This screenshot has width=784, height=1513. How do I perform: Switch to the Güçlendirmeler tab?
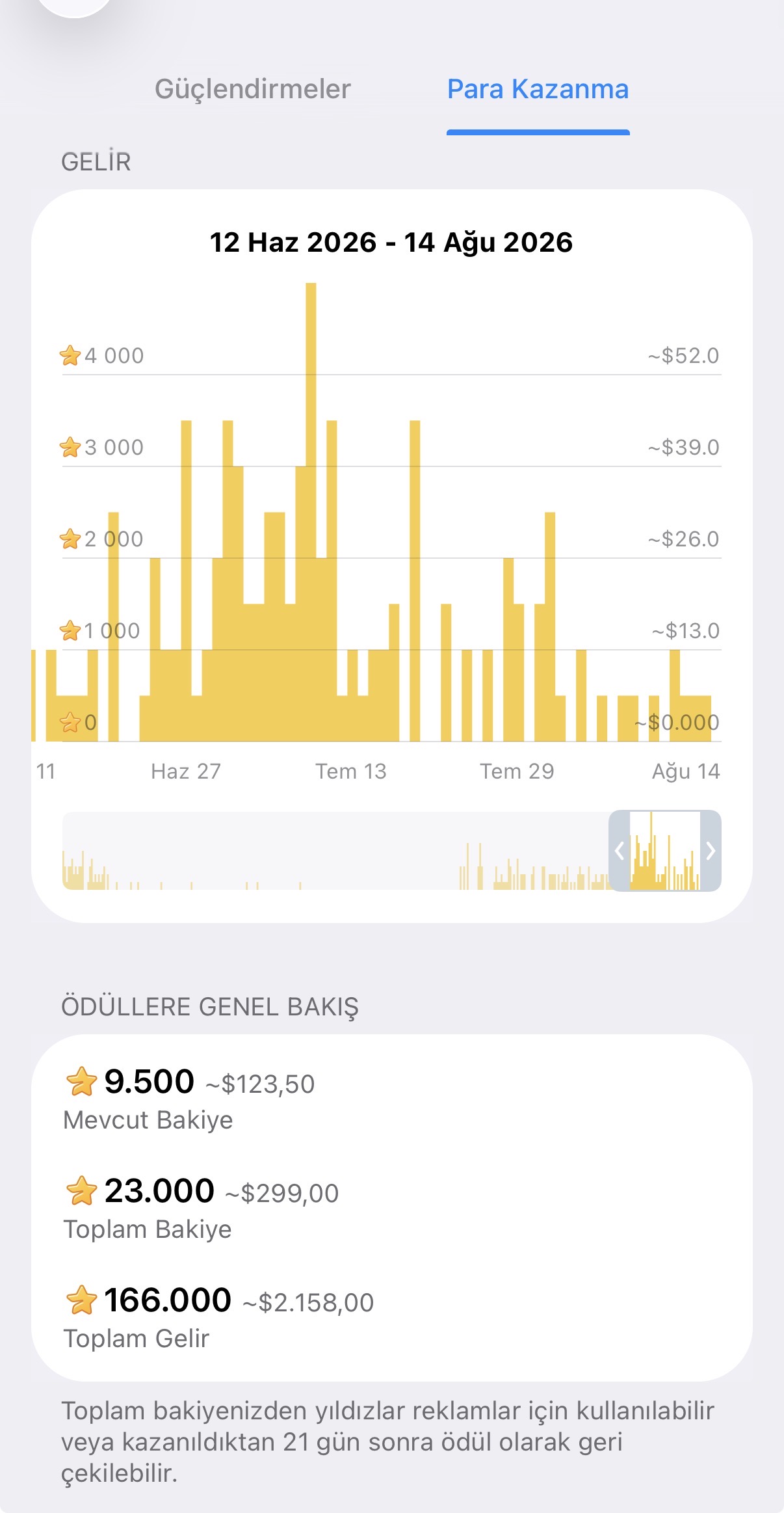(252, 89)
